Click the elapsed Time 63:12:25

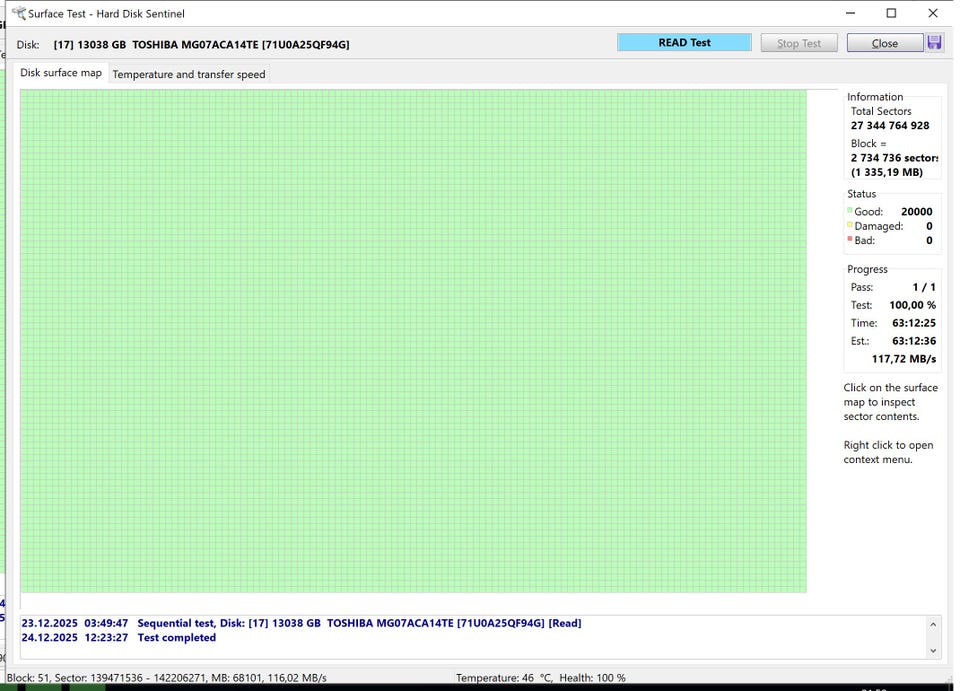[x=913, y=323]
